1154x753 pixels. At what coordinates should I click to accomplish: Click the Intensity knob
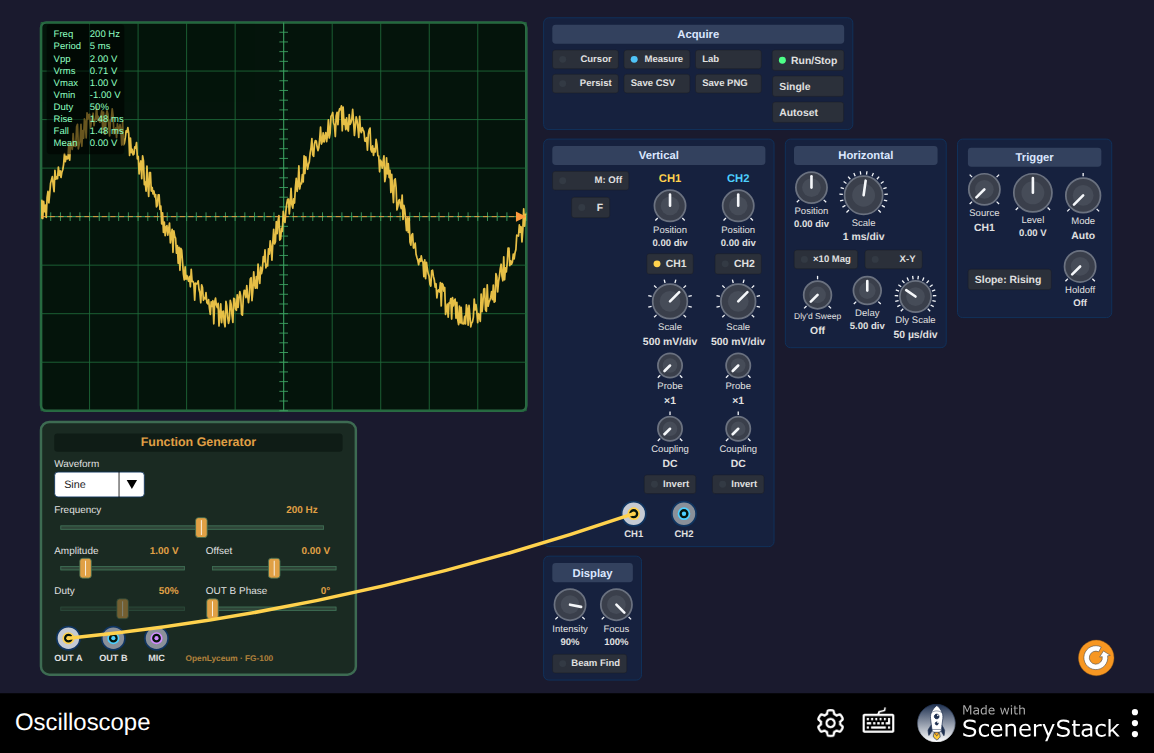pos(570,605)
